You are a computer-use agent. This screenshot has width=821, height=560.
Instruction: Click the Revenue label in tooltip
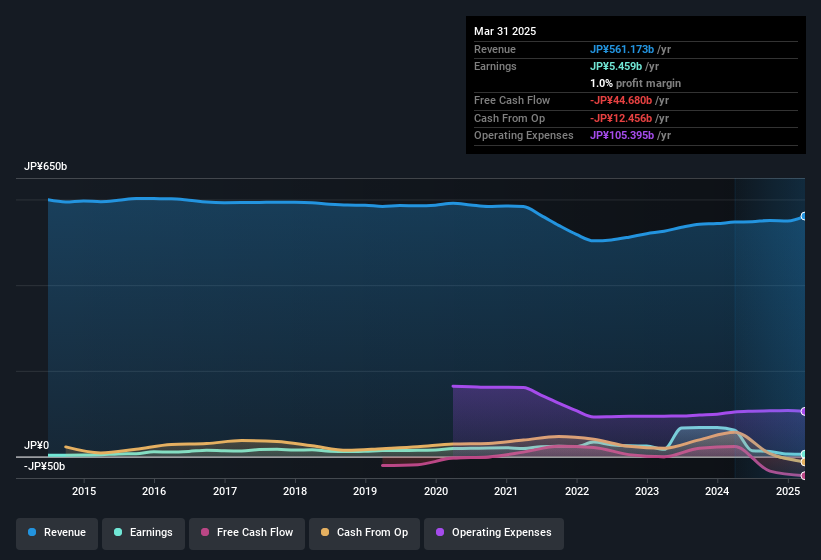(495, 49)
